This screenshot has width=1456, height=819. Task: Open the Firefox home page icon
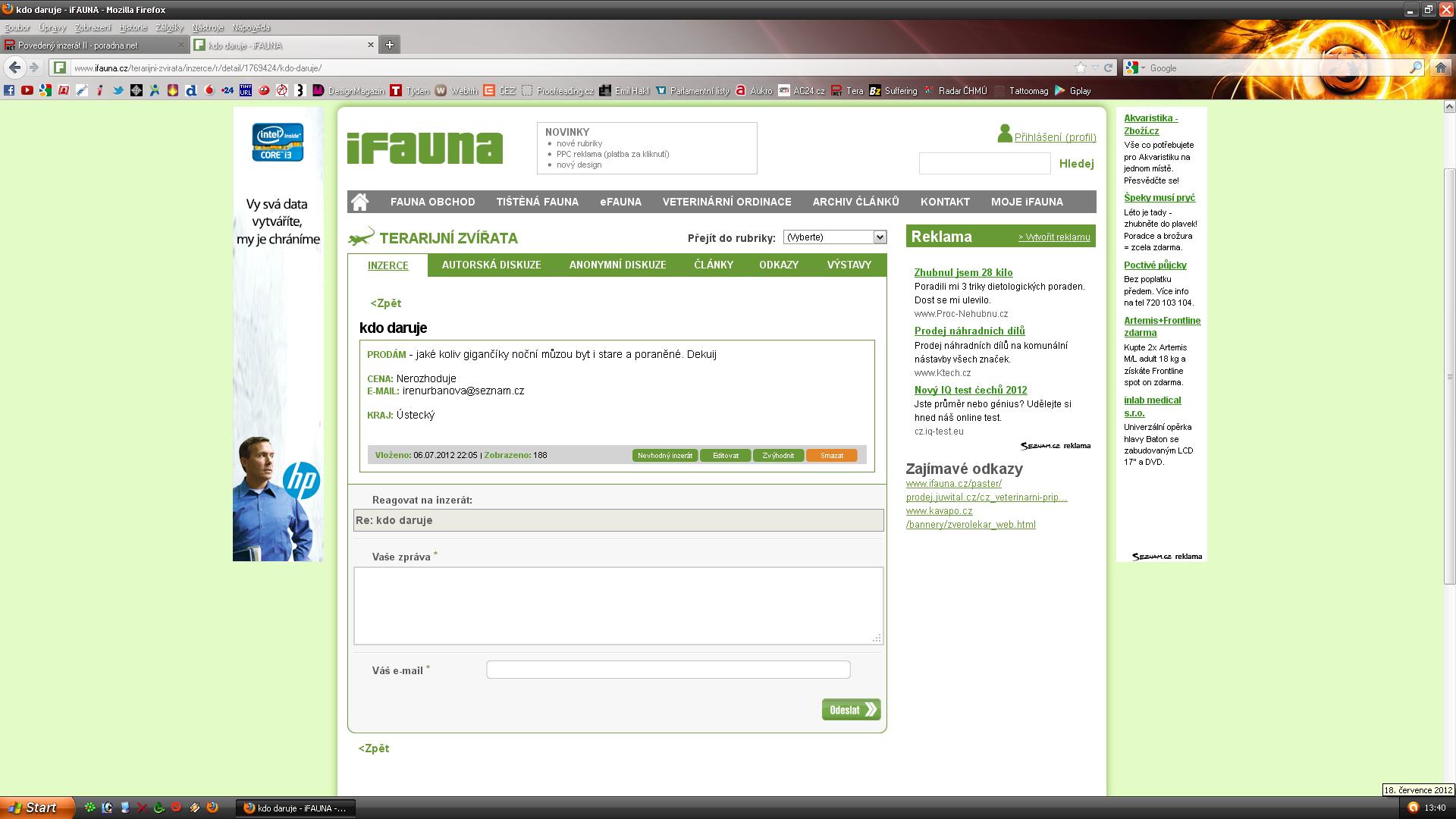(1441, 67)
